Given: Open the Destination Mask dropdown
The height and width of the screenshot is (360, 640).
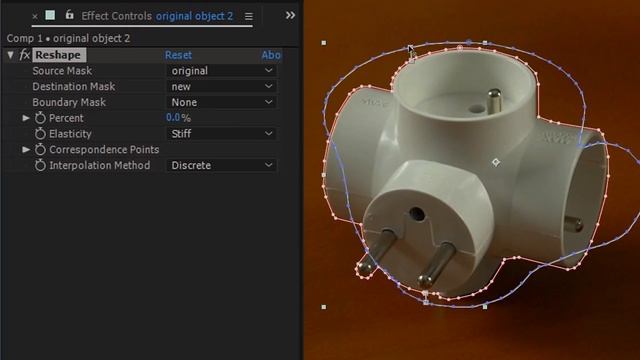Looking at the screenshot, I should [x=222, y=87].
